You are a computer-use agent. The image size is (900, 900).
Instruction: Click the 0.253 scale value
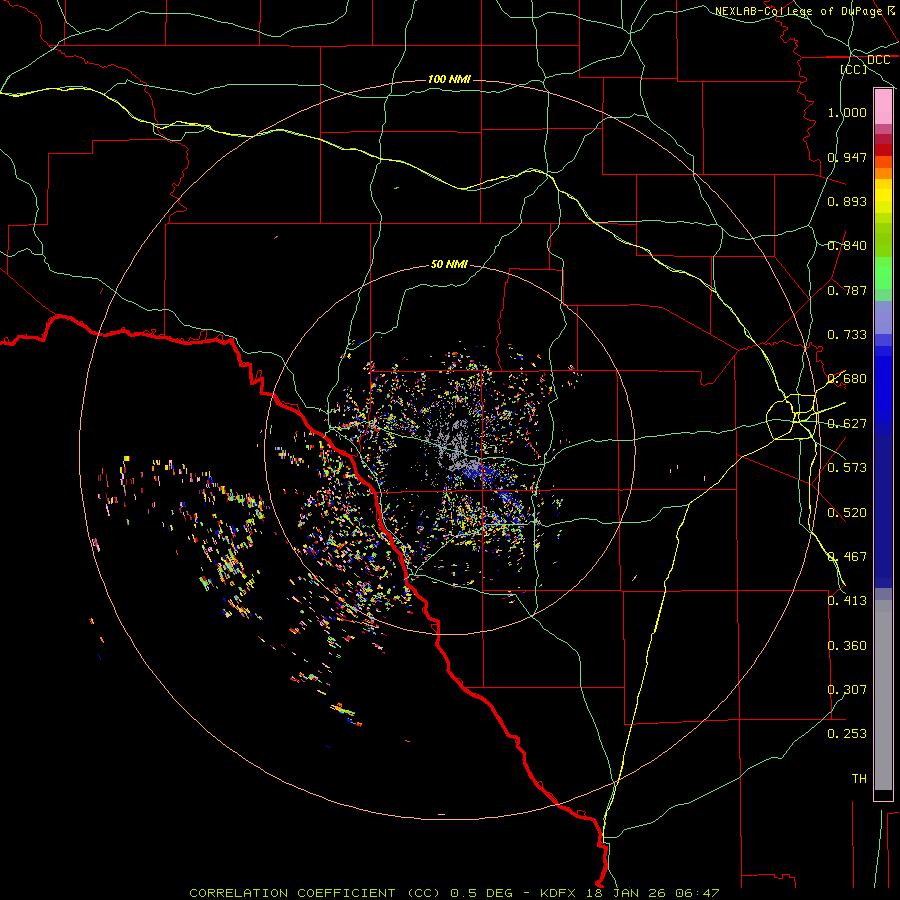point(847,734)
